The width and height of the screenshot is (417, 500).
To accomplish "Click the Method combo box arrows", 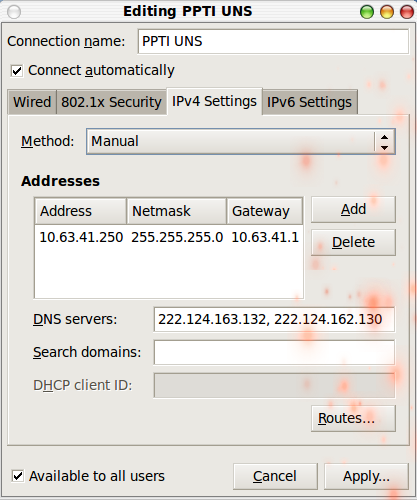I will (384, 142).
